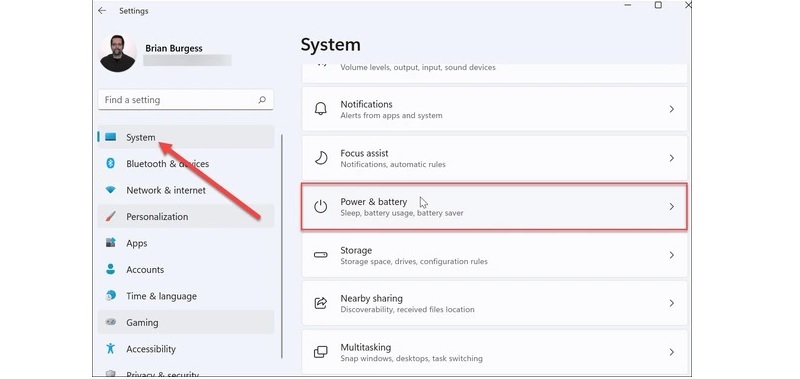
Task: Open Notifications settings row
Action: tap(494, 109)
